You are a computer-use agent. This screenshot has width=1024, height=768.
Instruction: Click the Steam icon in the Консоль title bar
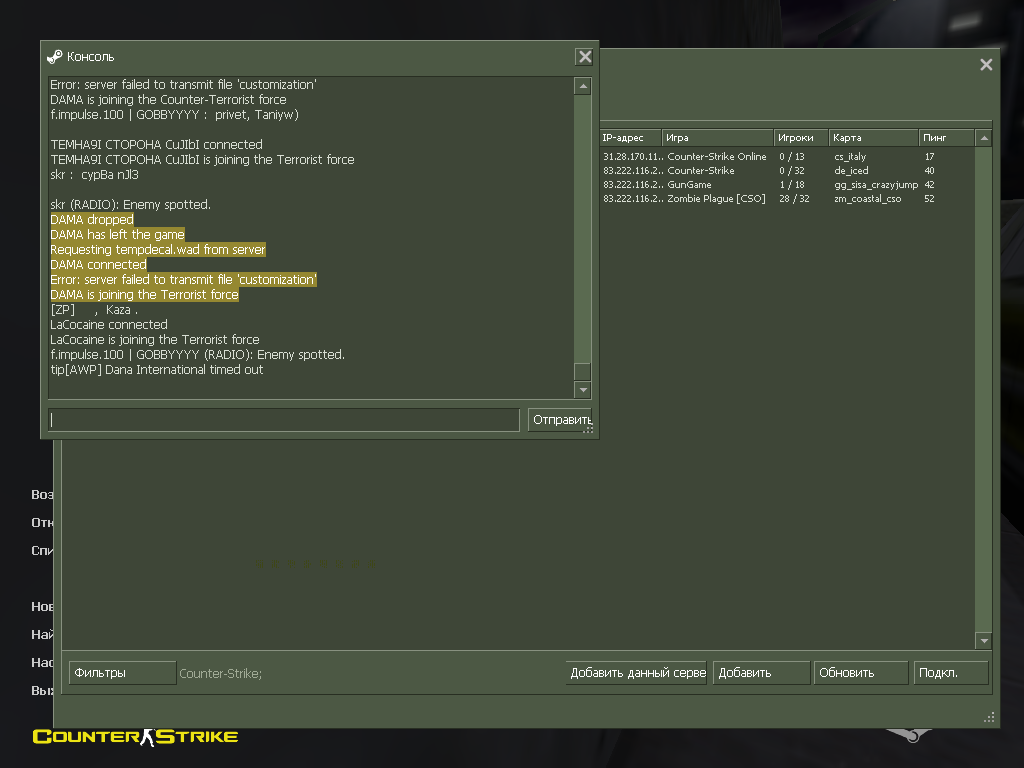coord(55,57)
